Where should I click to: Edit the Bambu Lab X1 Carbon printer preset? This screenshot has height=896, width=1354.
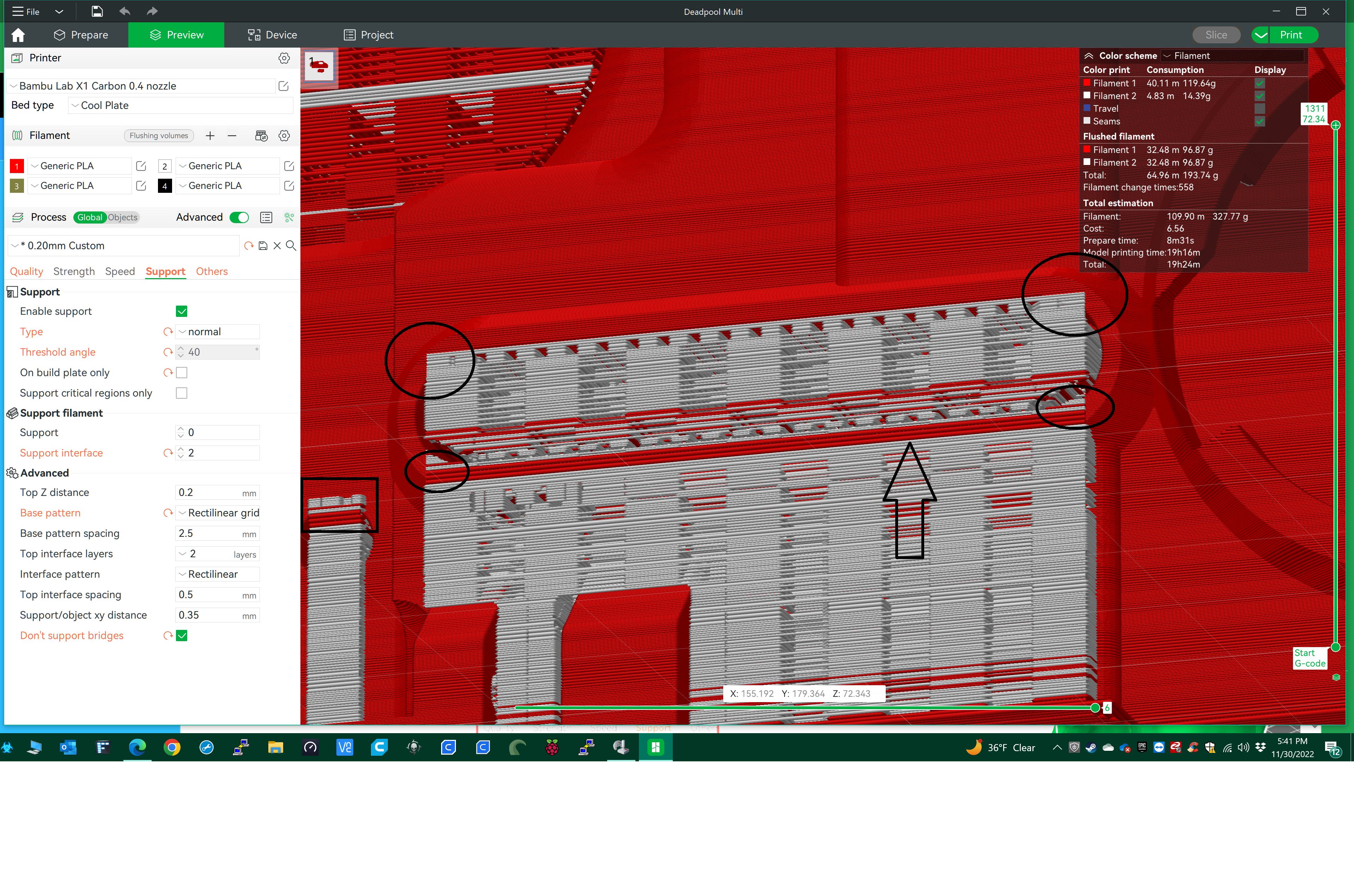pos(283,86)
